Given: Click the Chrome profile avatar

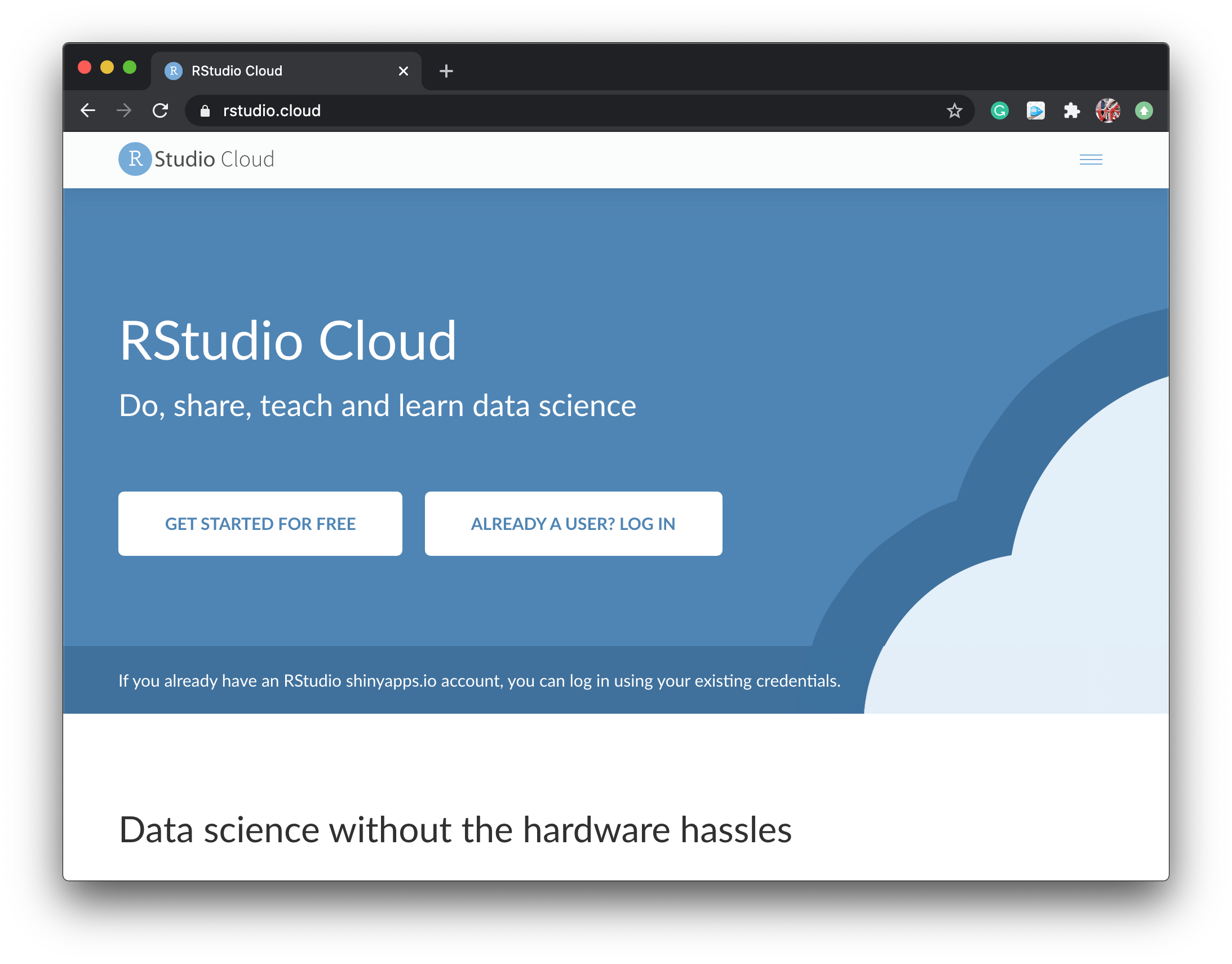Looking at the screenshot, I should (1107, 110).
